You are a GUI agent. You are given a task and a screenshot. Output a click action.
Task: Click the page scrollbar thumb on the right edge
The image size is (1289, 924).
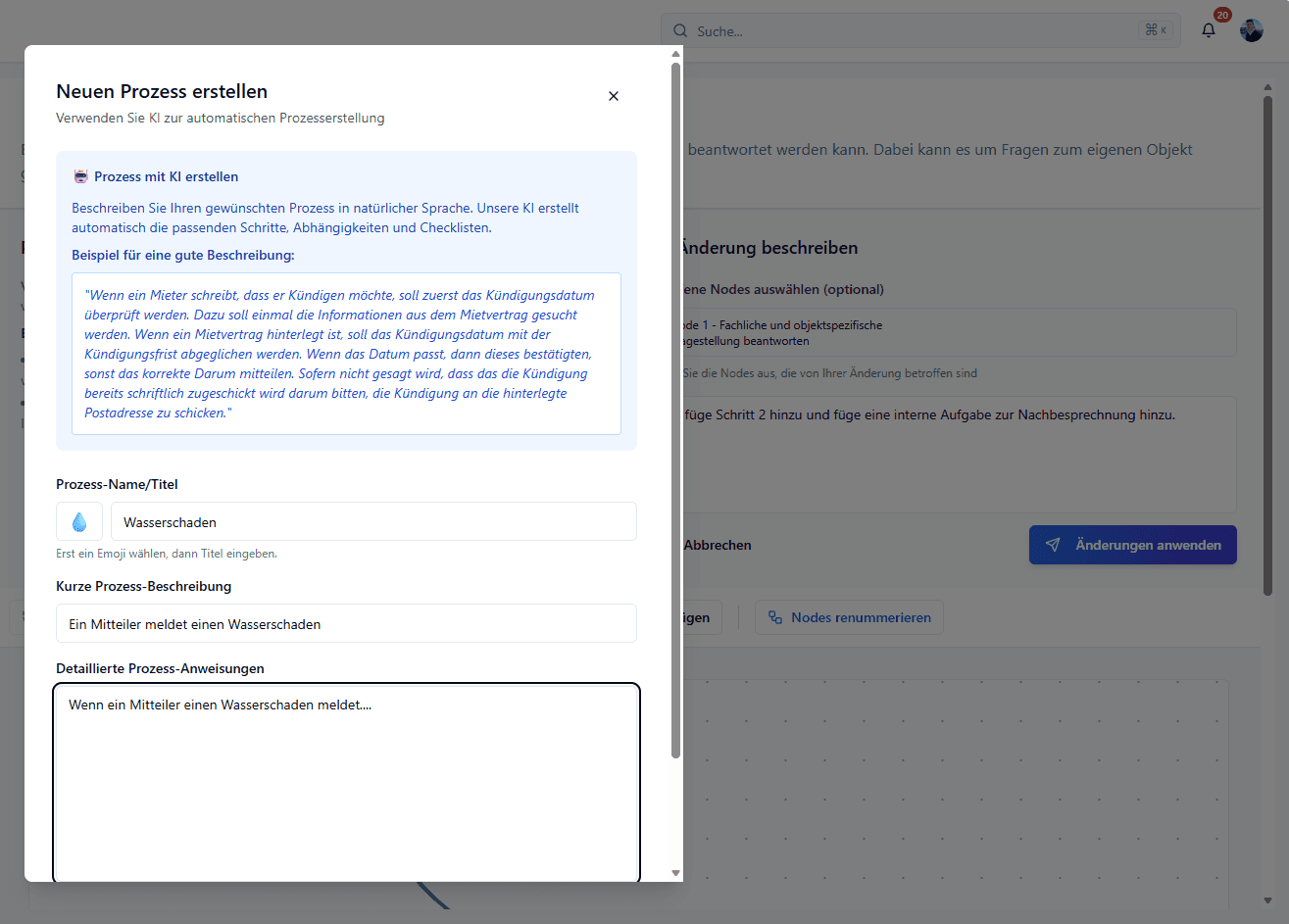(x=1267, y=345)
